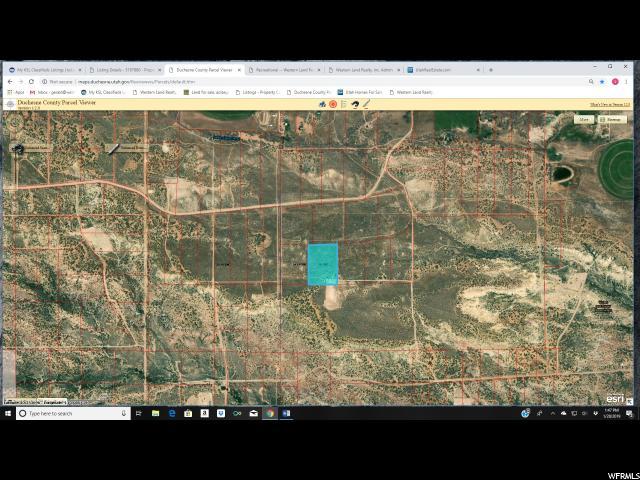Image resolution: width=640 pixels, height=480 pixels.
Task: Open the first Western Land Realty bookmark
Action: coord(154,93)
